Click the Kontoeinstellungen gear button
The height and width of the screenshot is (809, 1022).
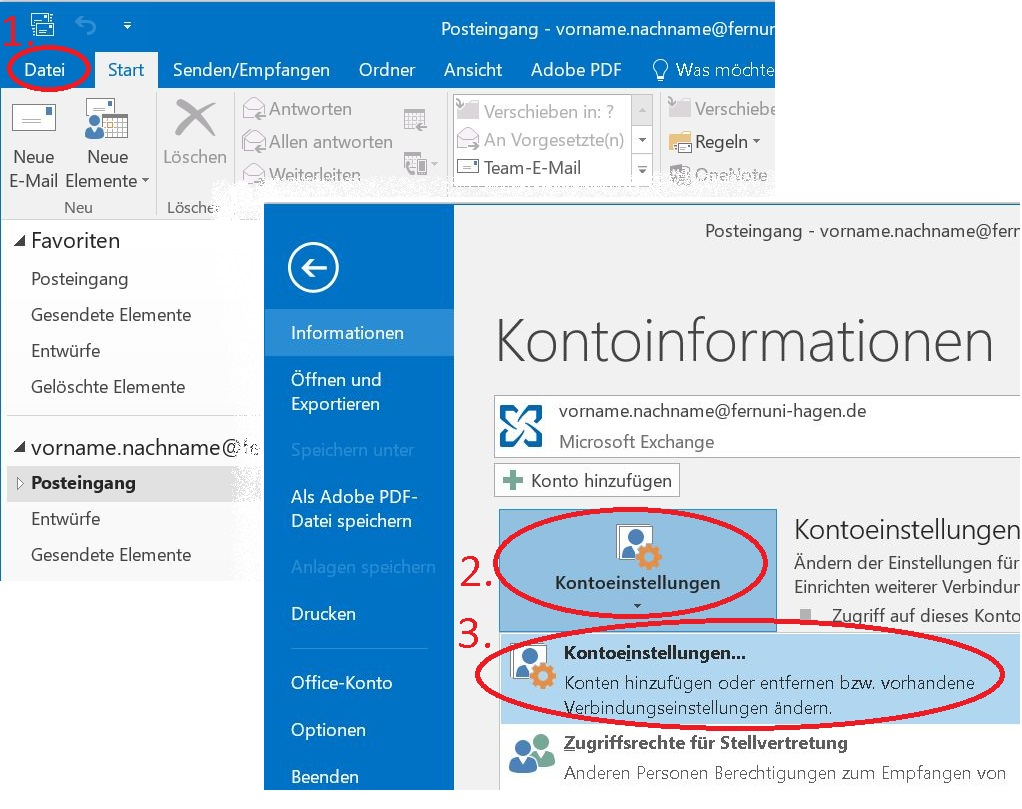click(637, 563)
